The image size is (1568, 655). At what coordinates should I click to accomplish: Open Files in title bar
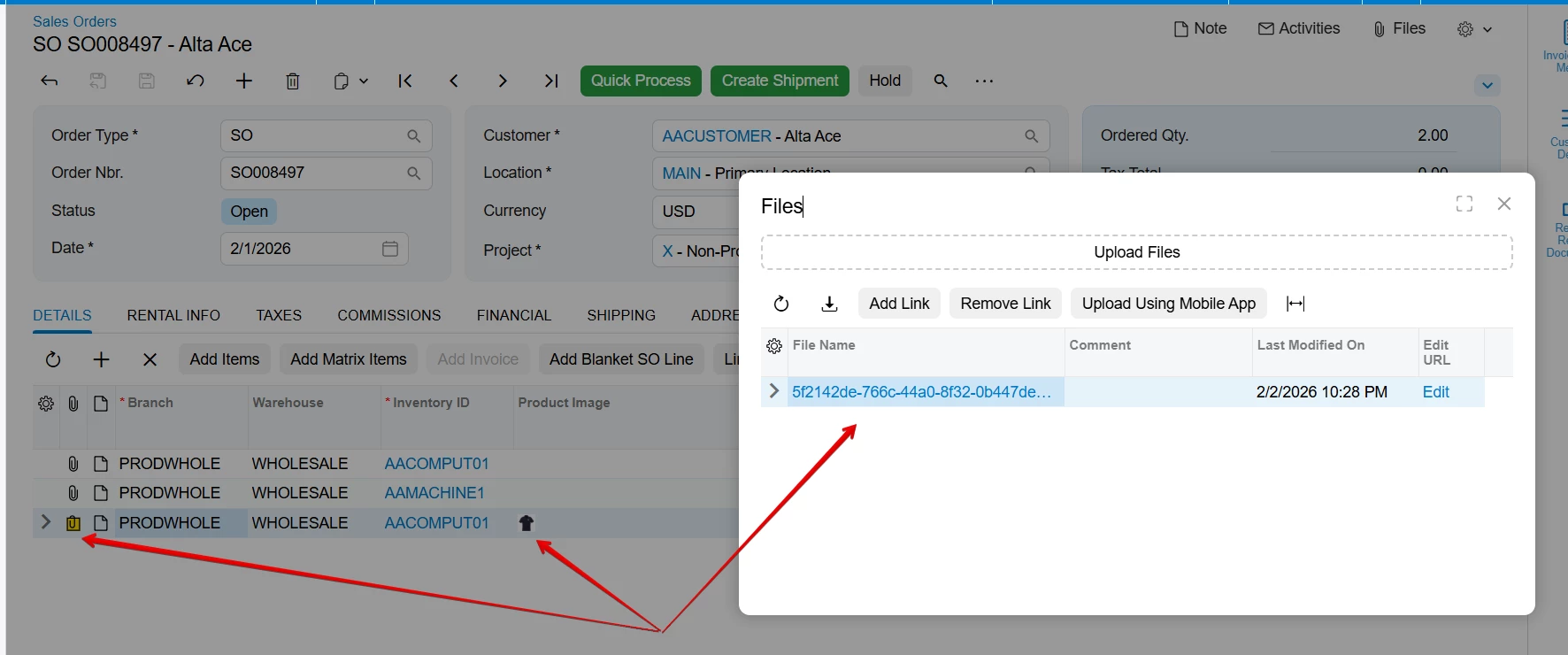click(1400, 28)
